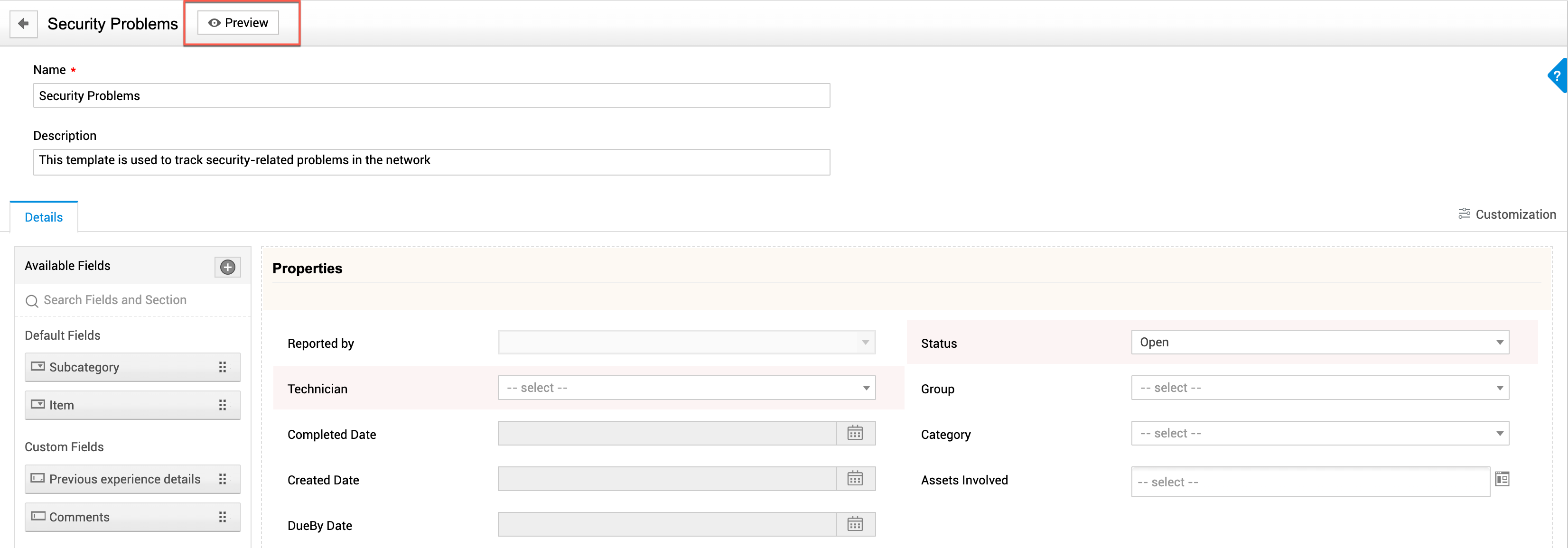Open the Completed Date calendar icon
Screen dimensions: 1568x548
tap(856, 434)
